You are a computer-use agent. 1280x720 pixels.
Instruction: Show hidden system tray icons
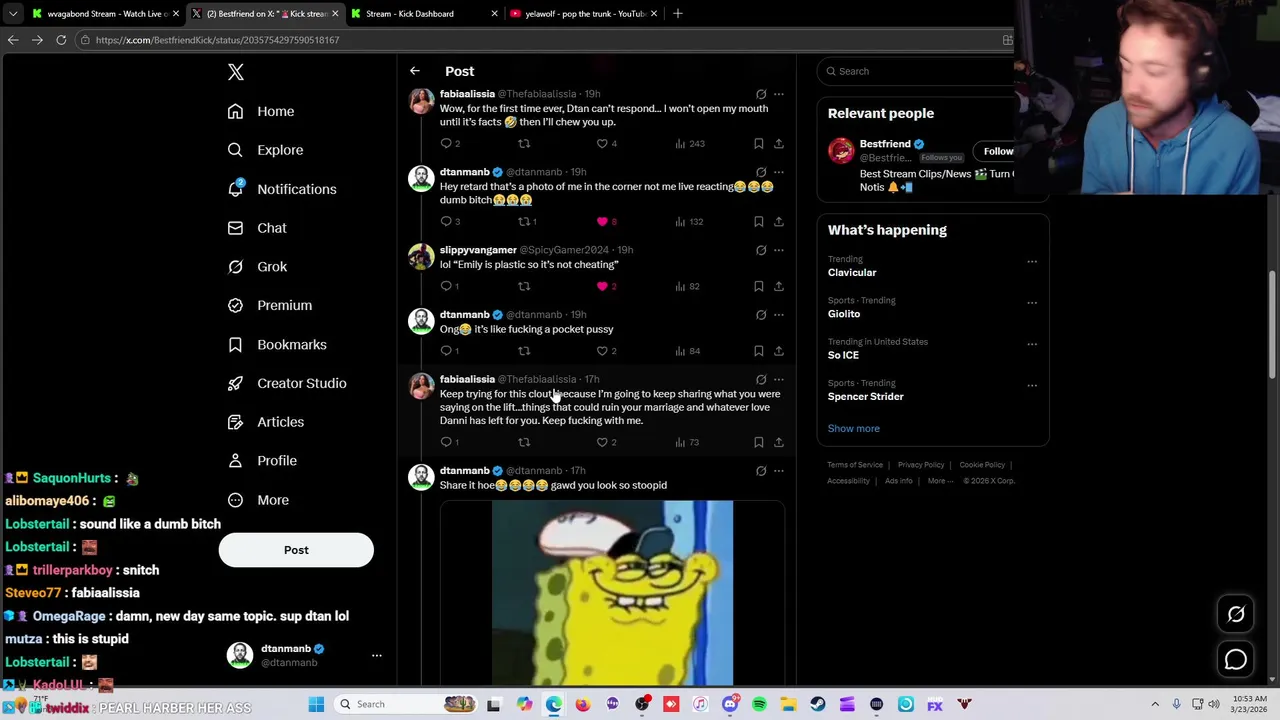tap(1155, 704)
